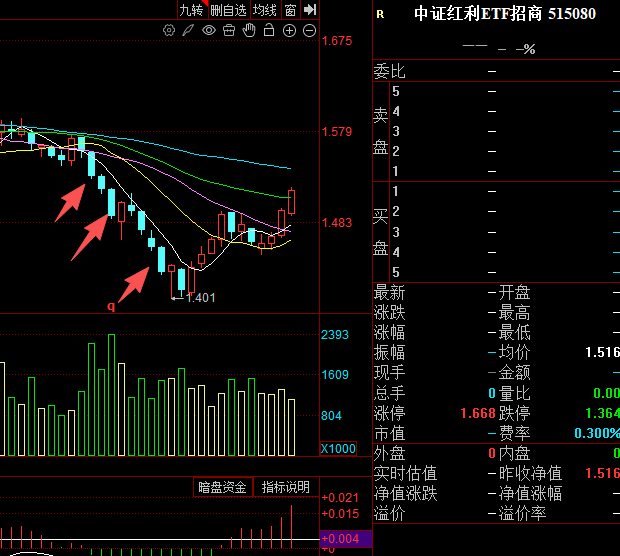Select the 九转 indicator tab

point(192,10)
